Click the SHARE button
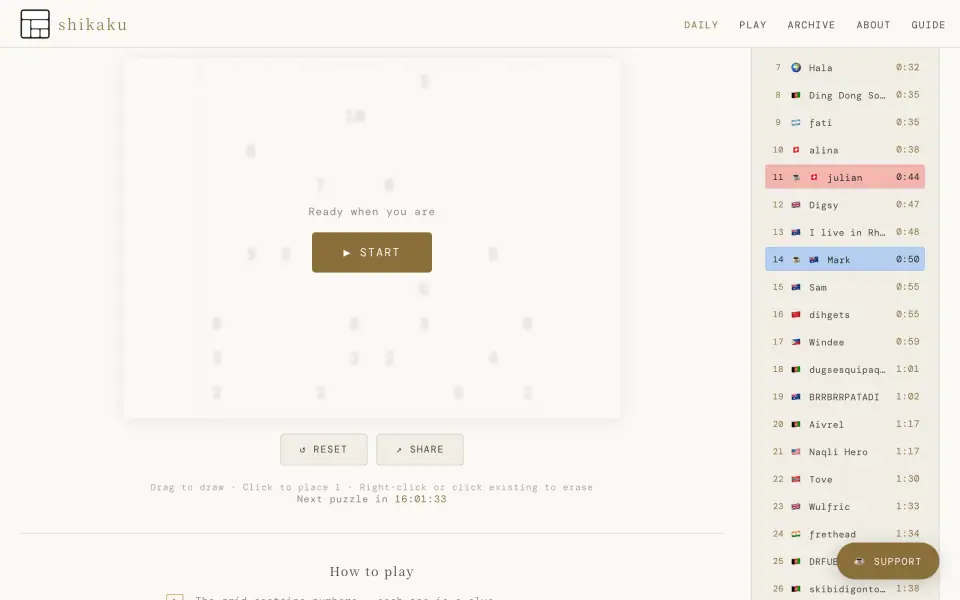 (x=420, y=449)
